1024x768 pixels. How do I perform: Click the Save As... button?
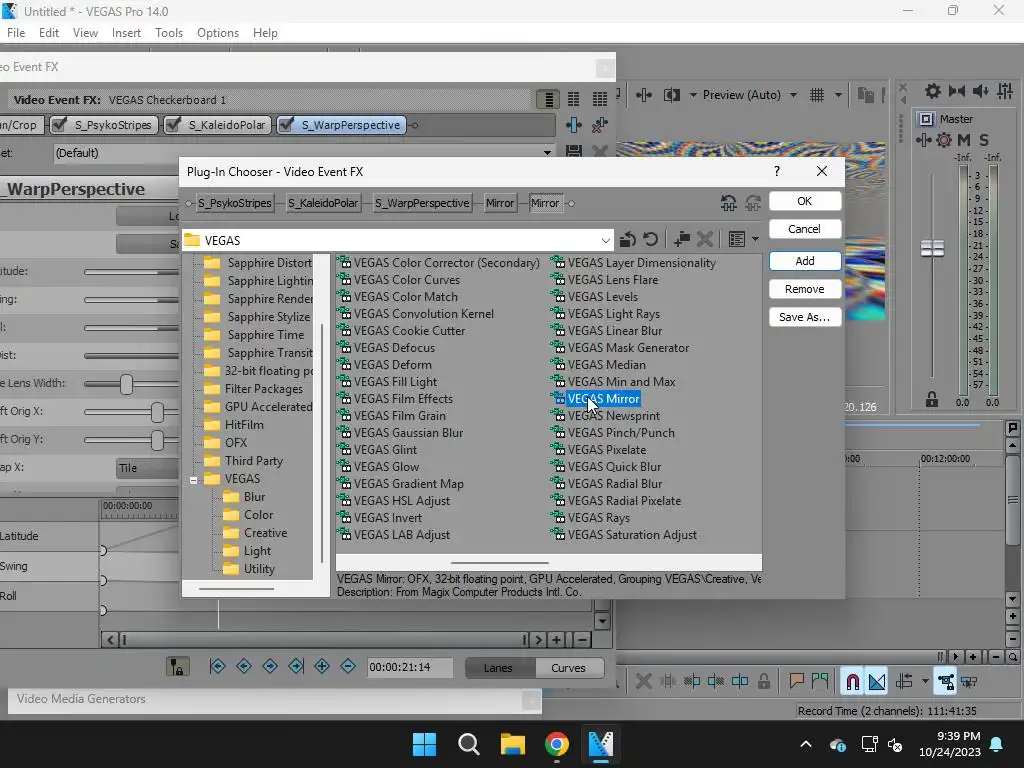point(805,317)
